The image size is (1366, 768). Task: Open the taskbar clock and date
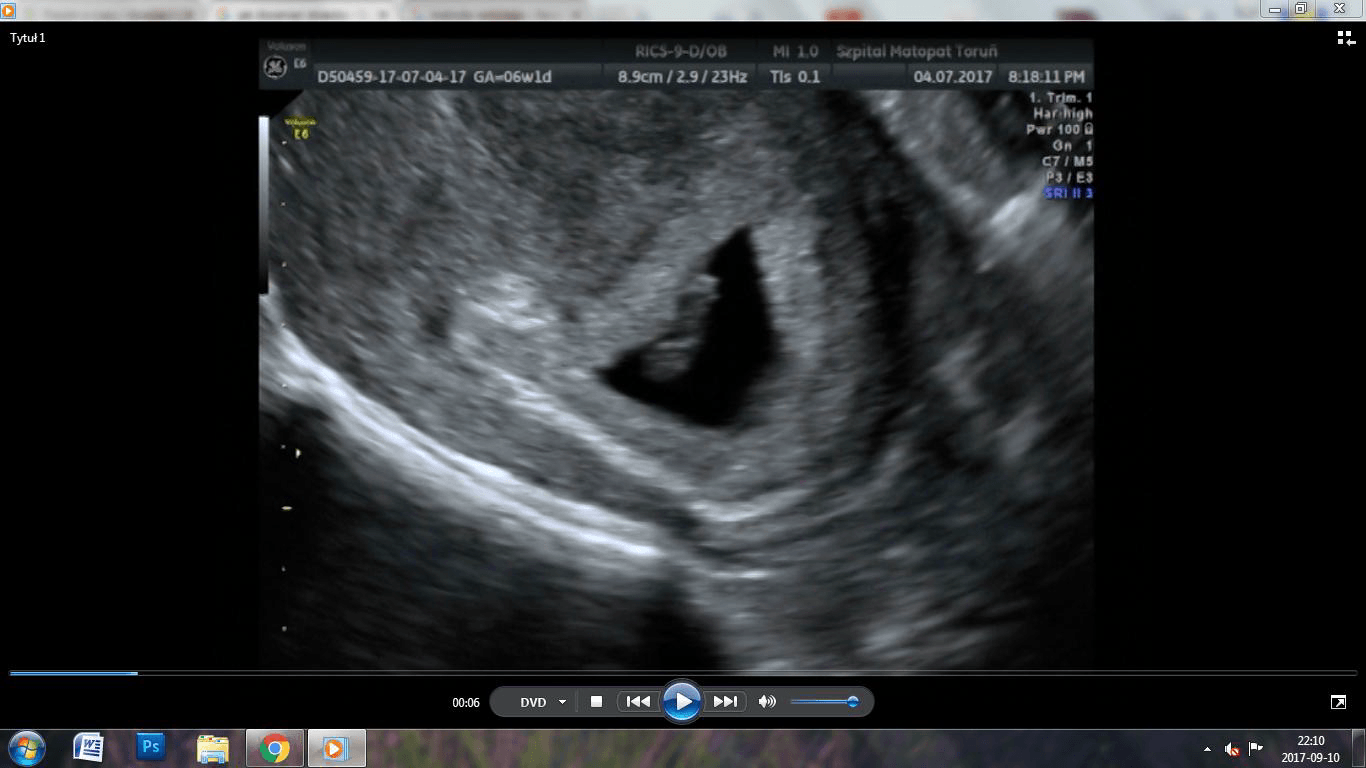1310,749
